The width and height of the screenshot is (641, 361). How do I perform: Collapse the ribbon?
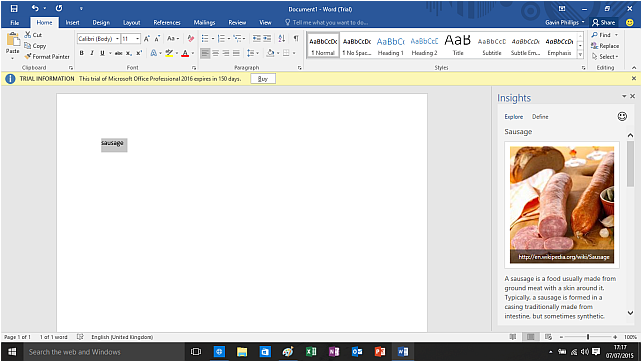pyautogui.click(x=634, y=67)
